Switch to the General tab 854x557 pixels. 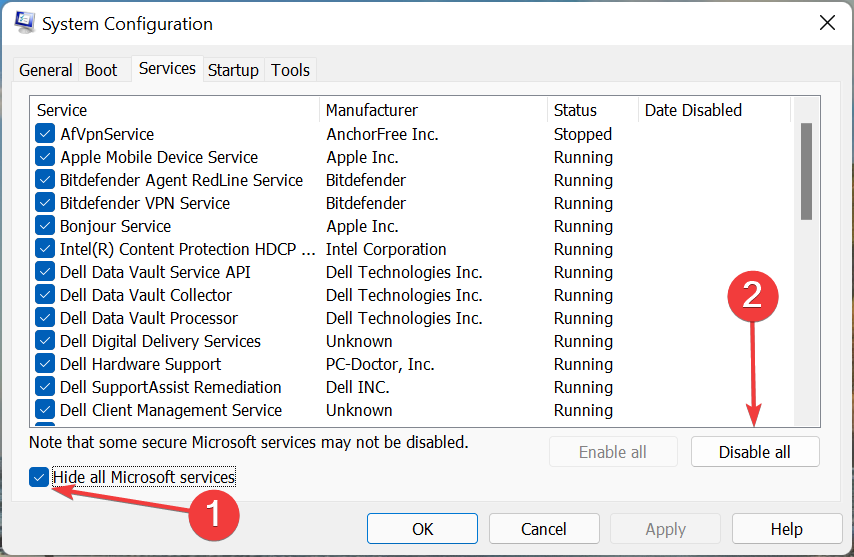pyautogui.click(x=46, y=70)
